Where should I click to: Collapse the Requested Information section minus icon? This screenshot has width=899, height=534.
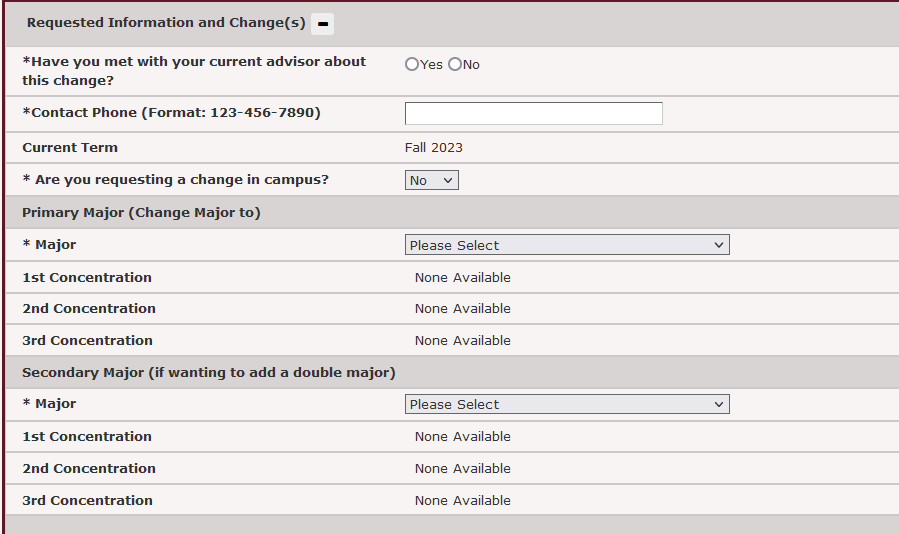tap(323, 23)
